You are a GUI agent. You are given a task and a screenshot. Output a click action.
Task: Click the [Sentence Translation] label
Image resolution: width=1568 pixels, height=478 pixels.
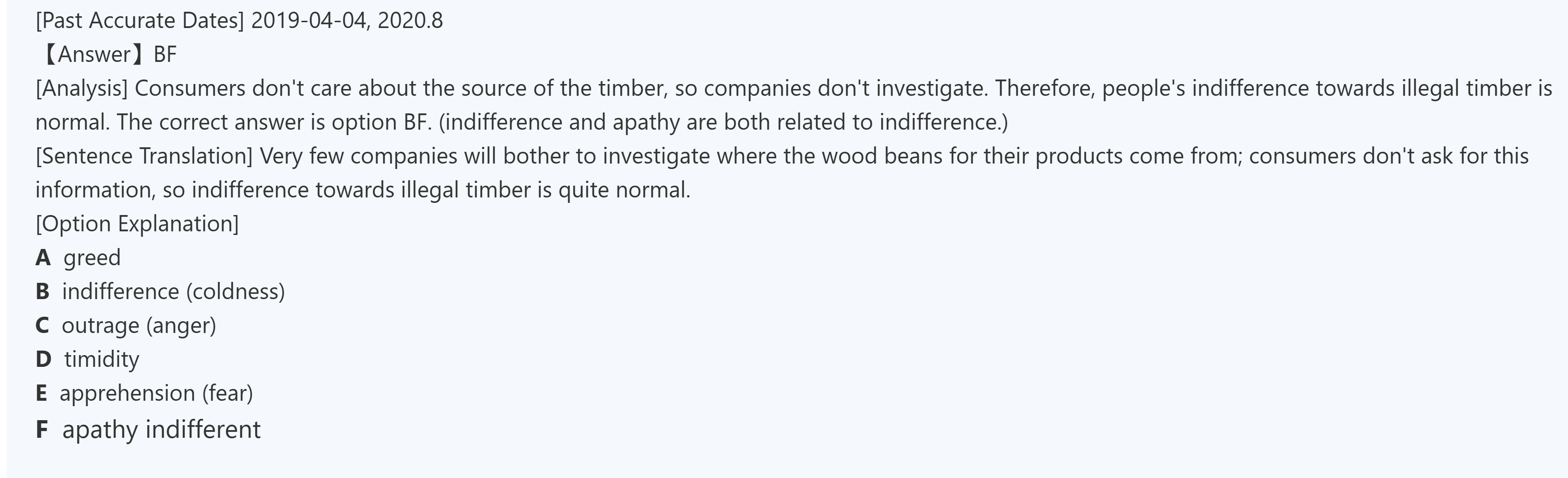tap(144, 156)
